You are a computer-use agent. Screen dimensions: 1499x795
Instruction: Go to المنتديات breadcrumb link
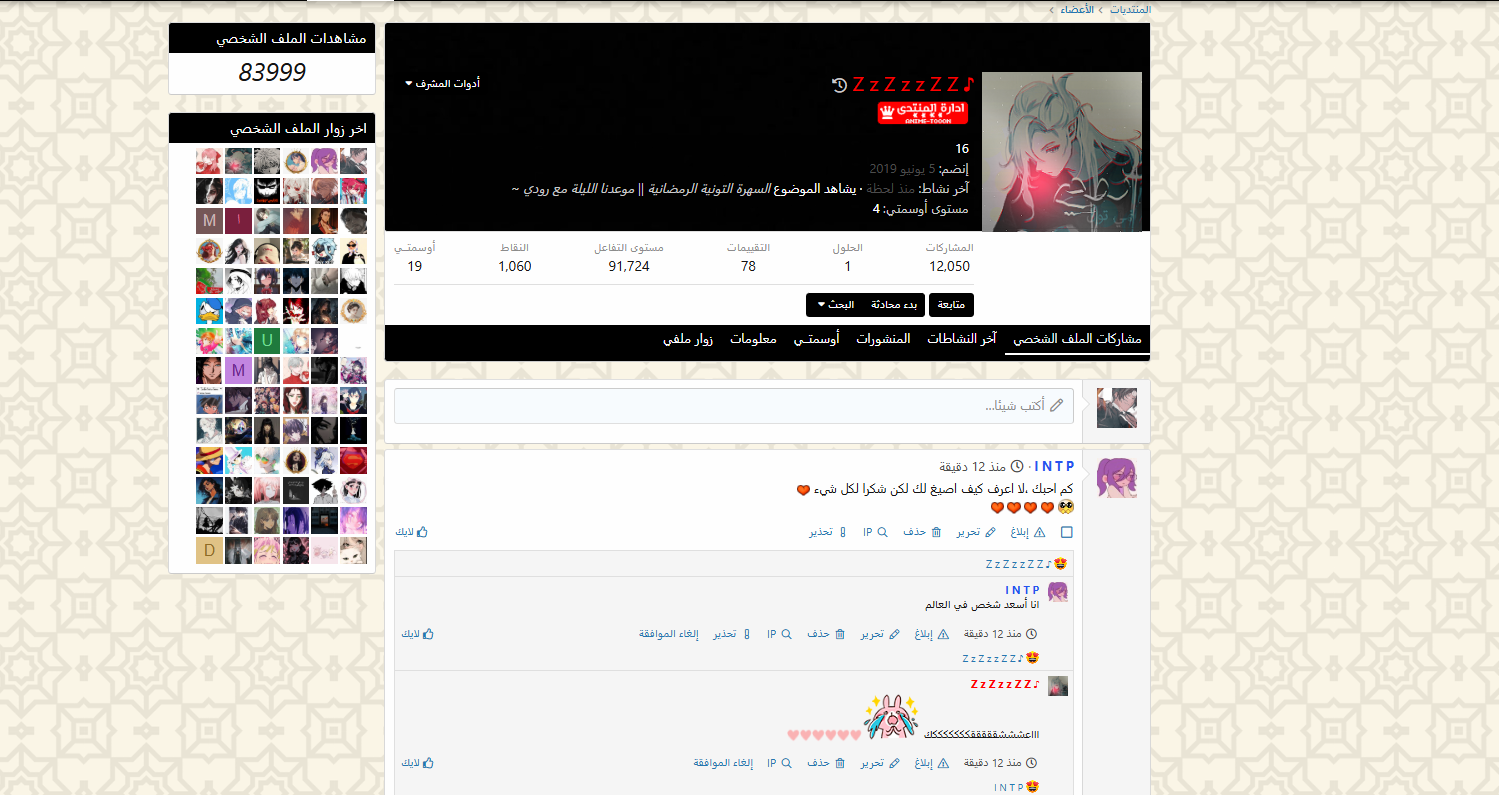click(x=1130, y=9)
